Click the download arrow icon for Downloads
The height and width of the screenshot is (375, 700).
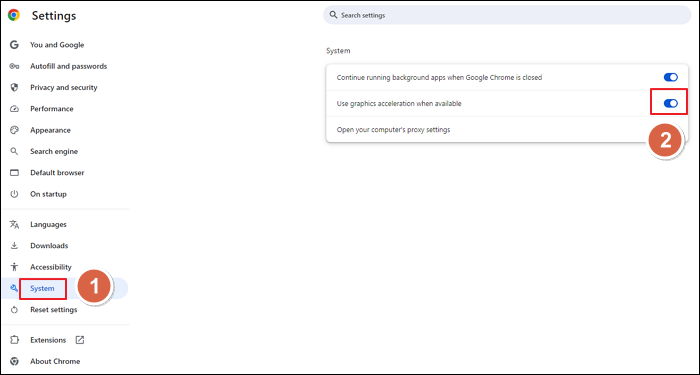point(14,246)
